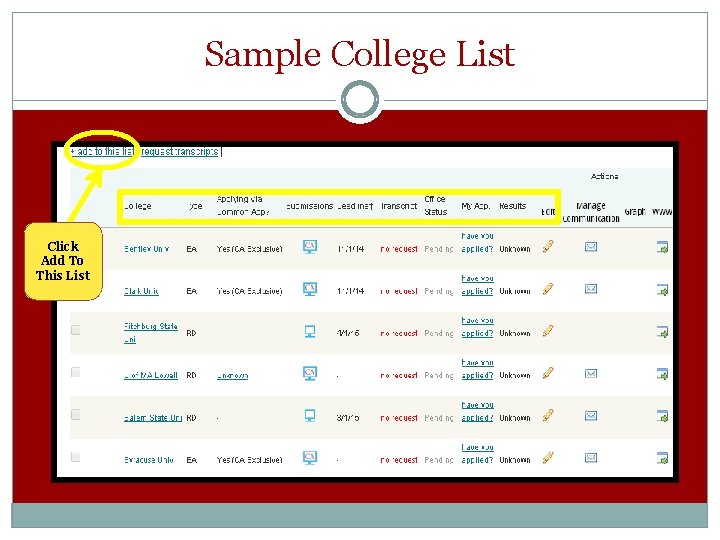The width and height of the screenshot is (720, 540).
Task: Open Bentley manage communication envelope icon
Action: 591,247
